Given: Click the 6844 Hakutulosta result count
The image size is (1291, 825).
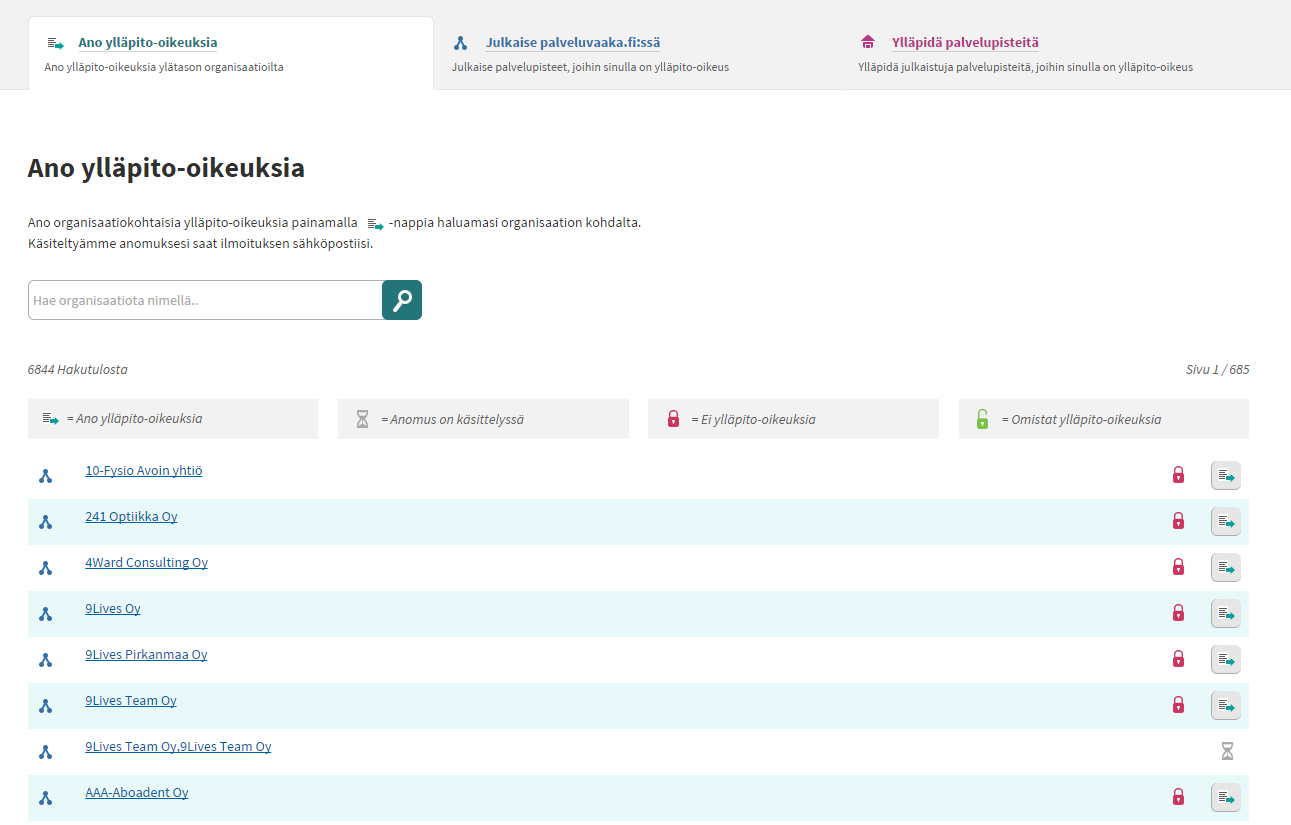Looking at the screenshot, I should pos(78,369).
